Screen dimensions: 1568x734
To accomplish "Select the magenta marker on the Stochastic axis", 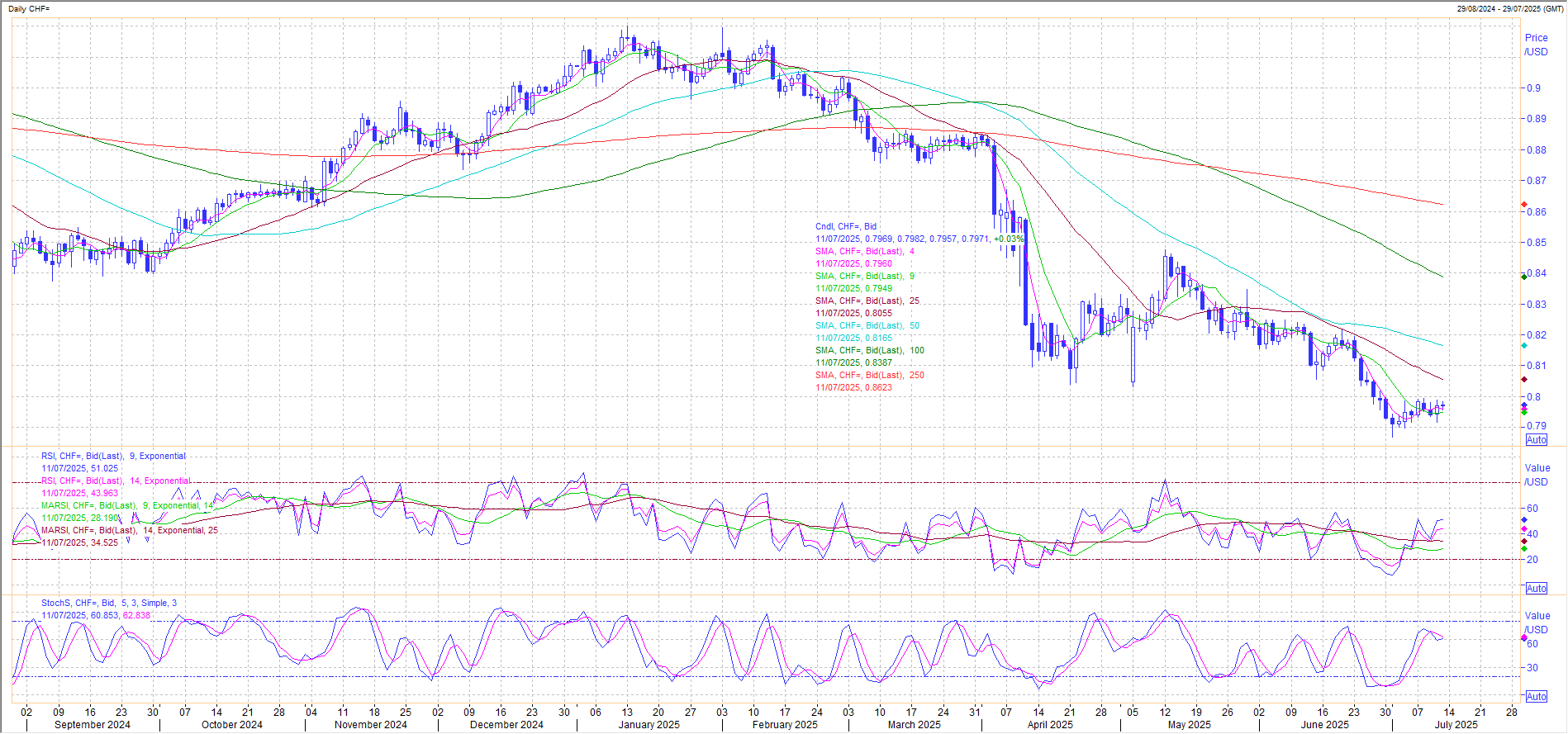I will (1524, 637).
